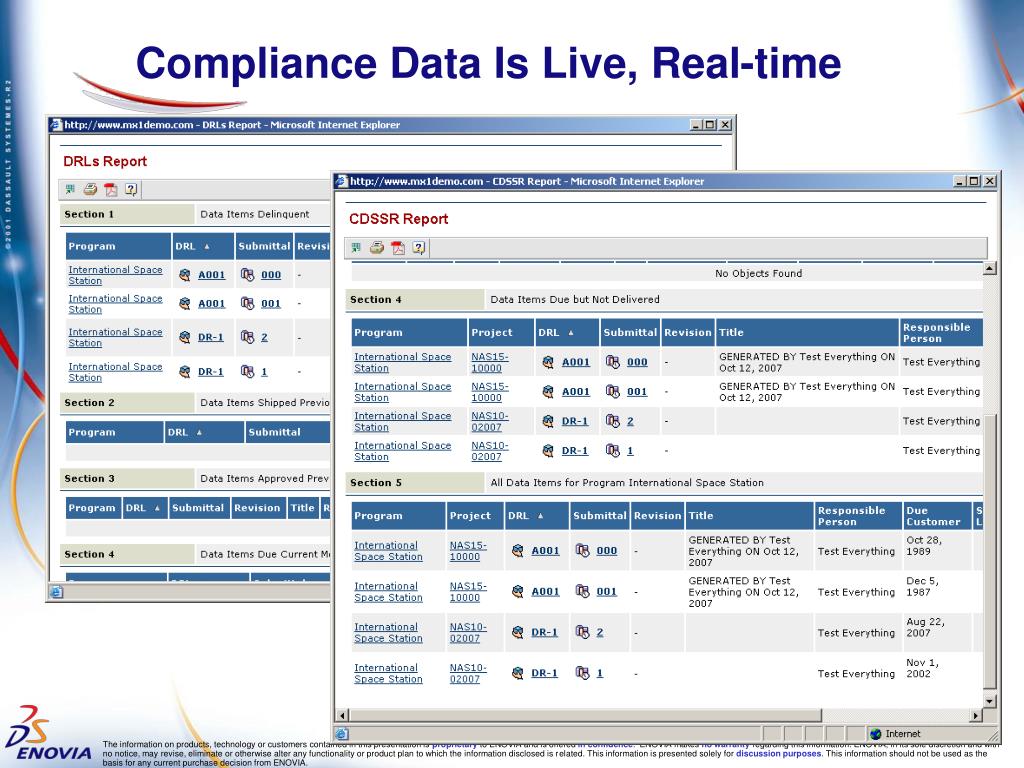Viewport: 1024px width, 768px height.
Task: Click the Internet zone globe icon in status bar
Action: pos(876,734)
